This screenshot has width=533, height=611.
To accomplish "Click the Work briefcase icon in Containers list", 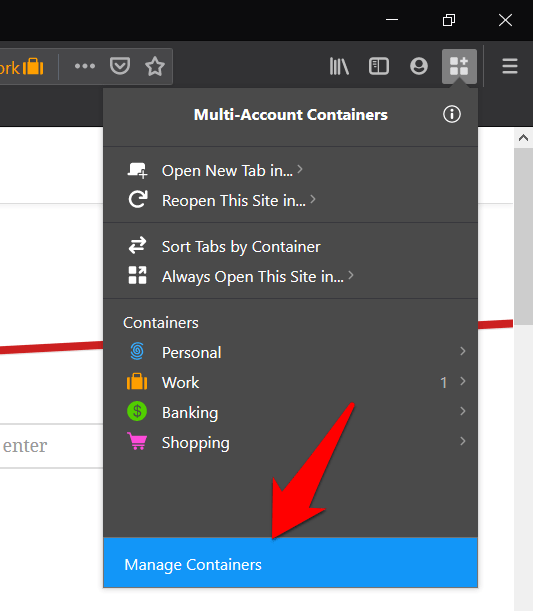I will tap(137, 381).
